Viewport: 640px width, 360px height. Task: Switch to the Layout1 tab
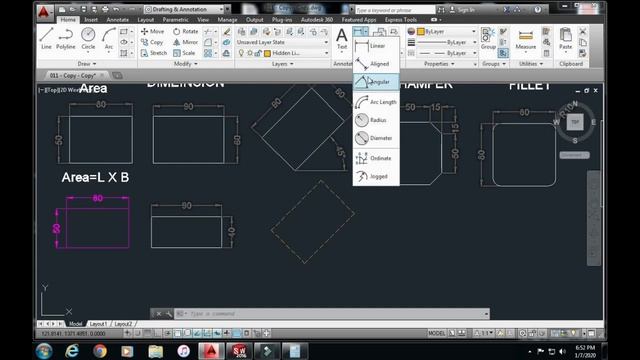click(x=98, y=324)
